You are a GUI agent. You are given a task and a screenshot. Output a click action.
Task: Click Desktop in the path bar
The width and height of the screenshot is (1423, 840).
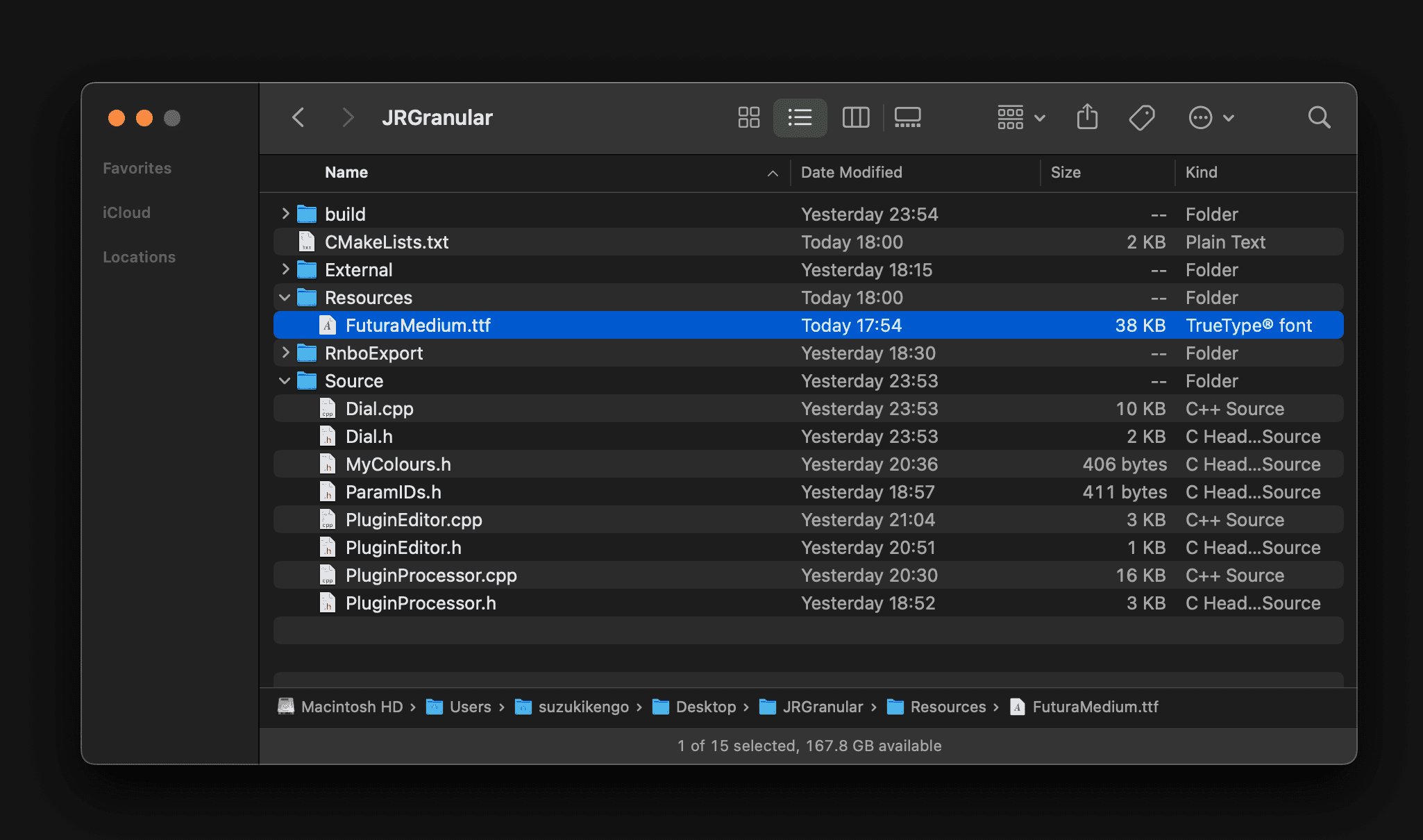tap(705, 707)
